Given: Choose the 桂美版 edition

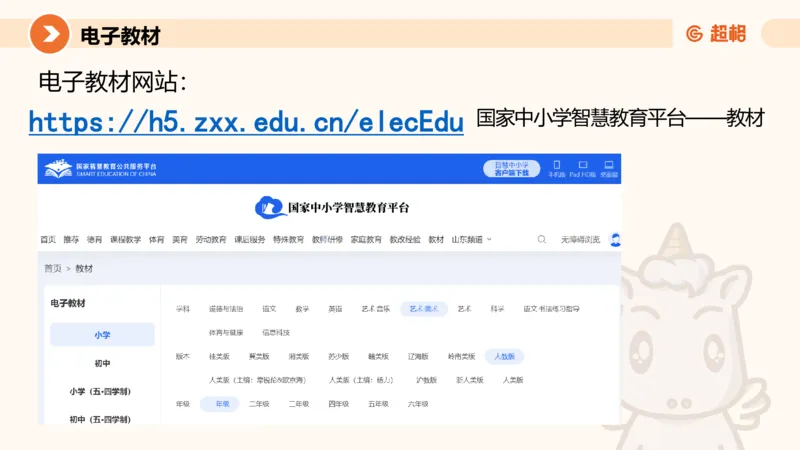Looking at the screenshot, I should tap(219, 356).
